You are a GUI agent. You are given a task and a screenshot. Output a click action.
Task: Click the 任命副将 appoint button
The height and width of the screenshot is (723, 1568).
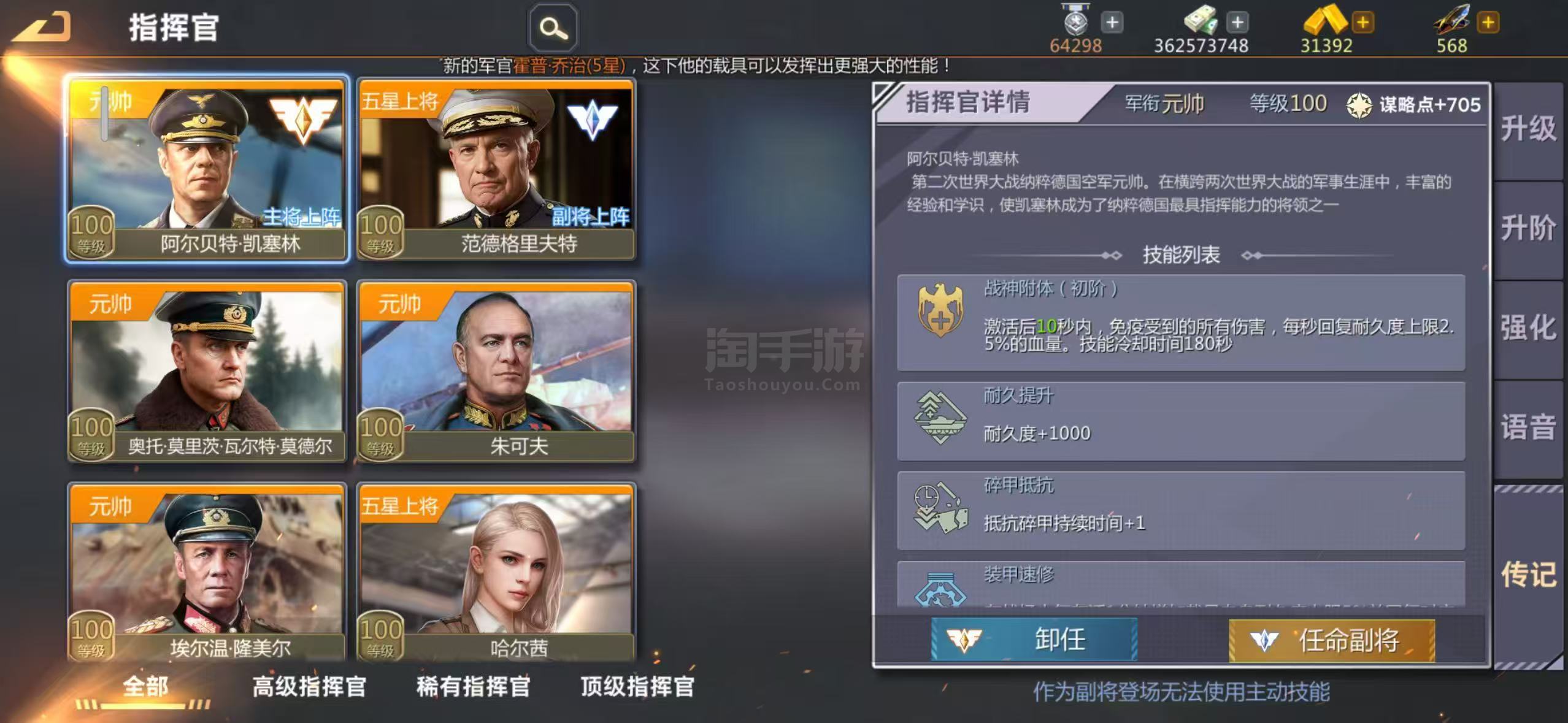1332,640
